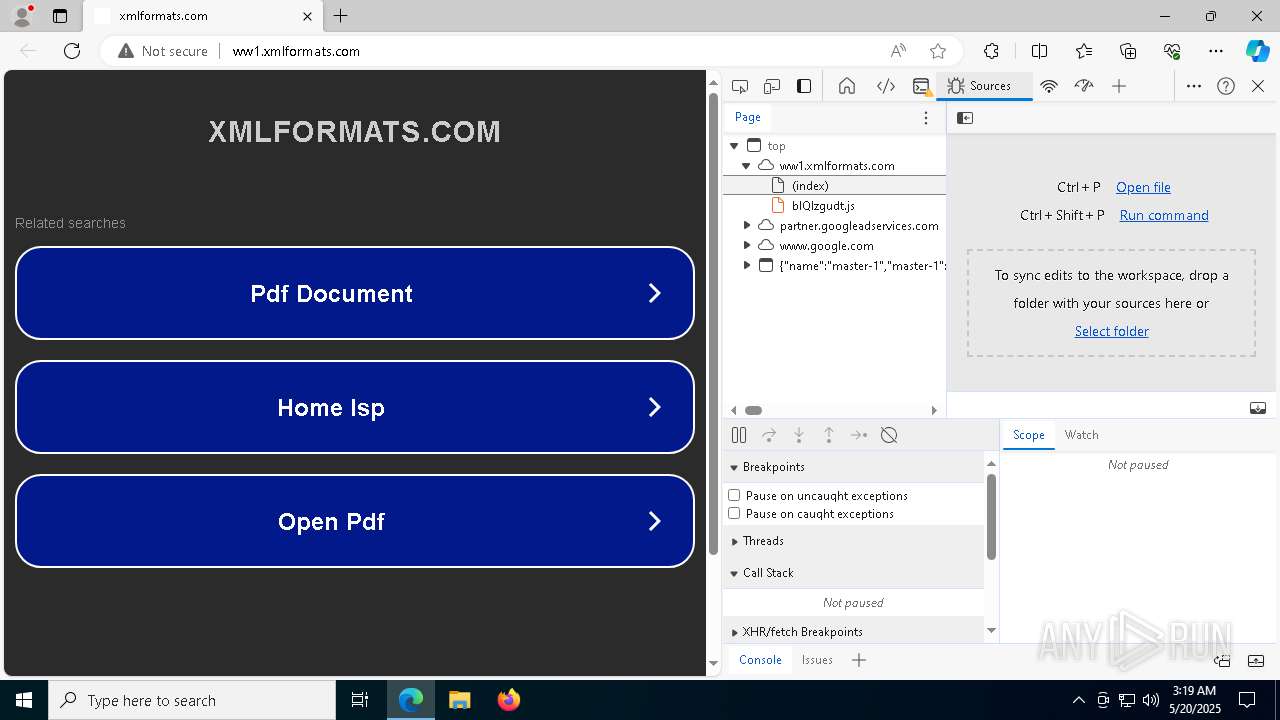
Task: Click the Open Pdf search button
Action: 355,521
